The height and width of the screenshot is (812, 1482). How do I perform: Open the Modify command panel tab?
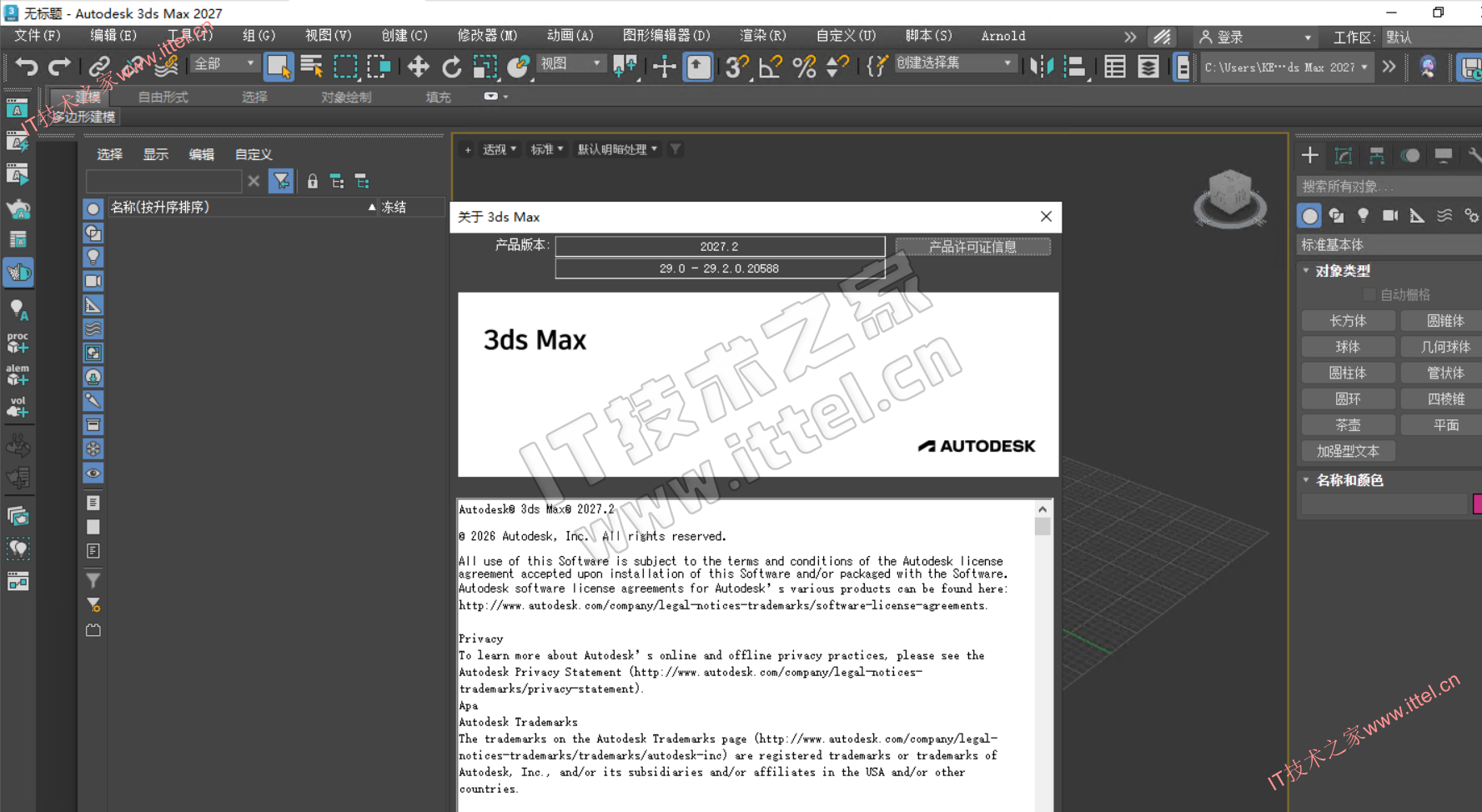[1343, 156]
